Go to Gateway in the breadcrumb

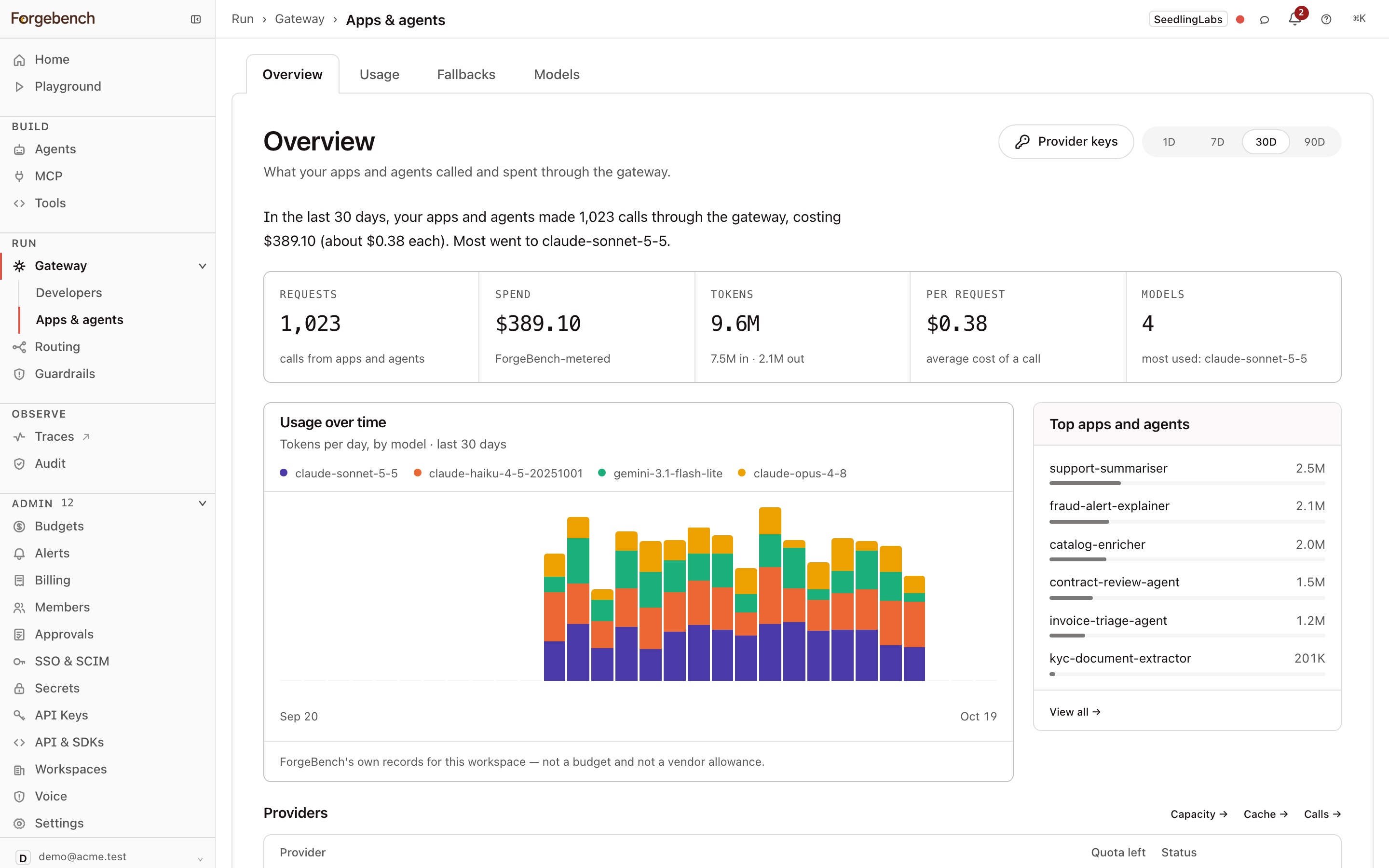(300, 19)
